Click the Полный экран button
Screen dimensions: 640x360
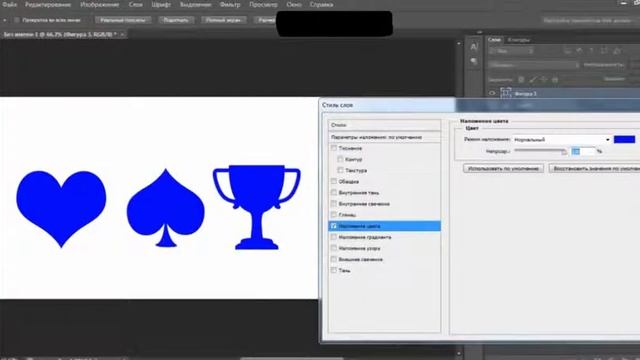click(223, 20)
